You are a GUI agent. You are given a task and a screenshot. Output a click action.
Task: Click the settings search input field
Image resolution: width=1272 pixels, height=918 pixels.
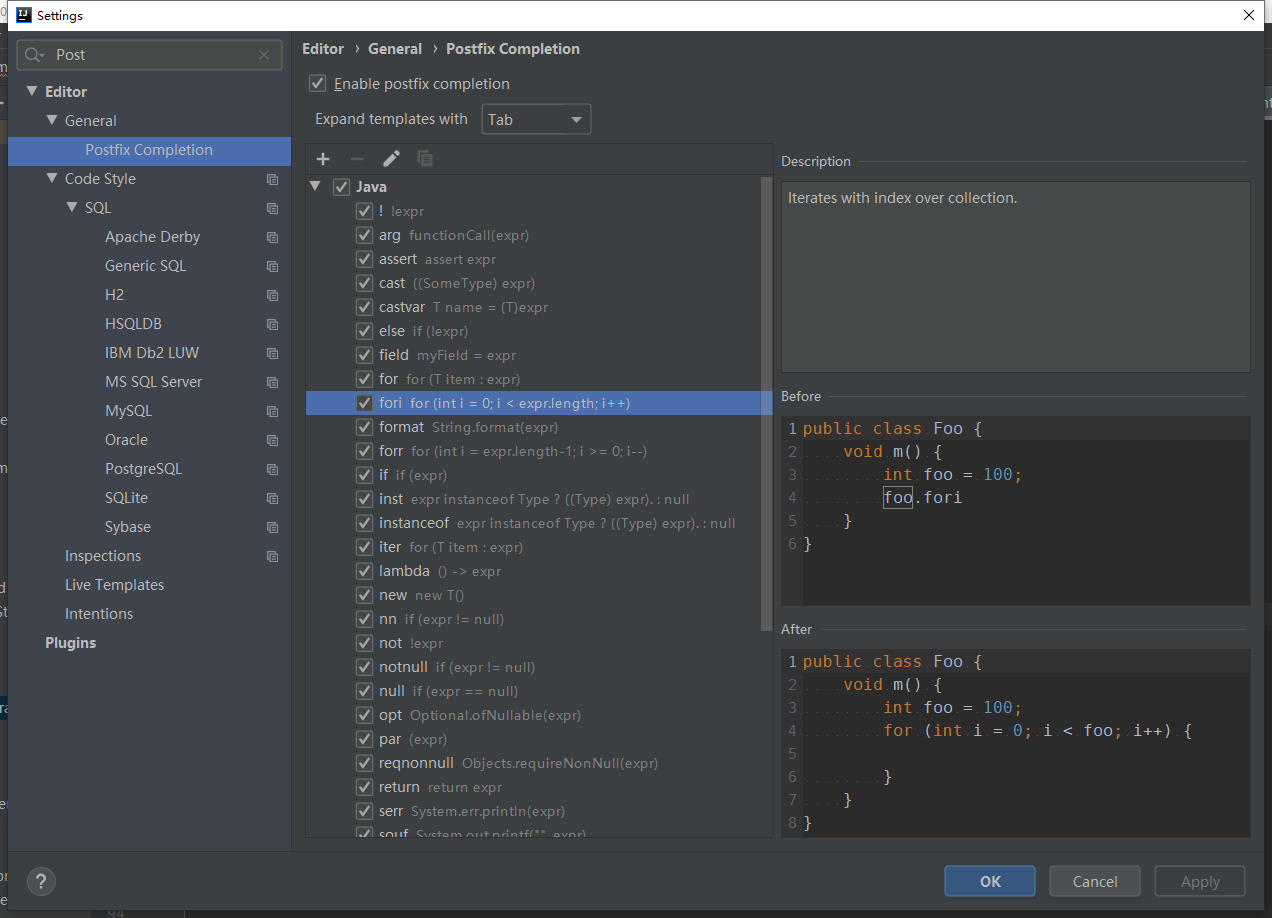[x=150, y=55]
